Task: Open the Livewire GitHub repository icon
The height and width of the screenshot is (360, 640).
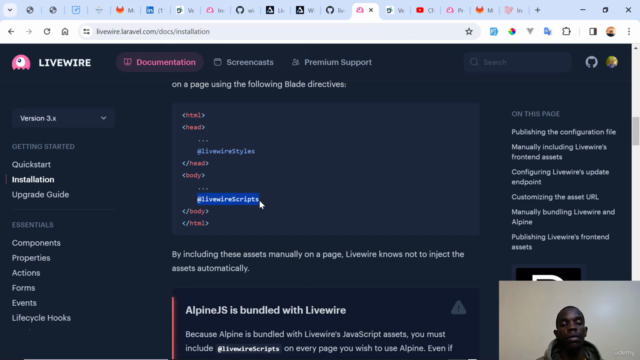Action: point(591,62)
